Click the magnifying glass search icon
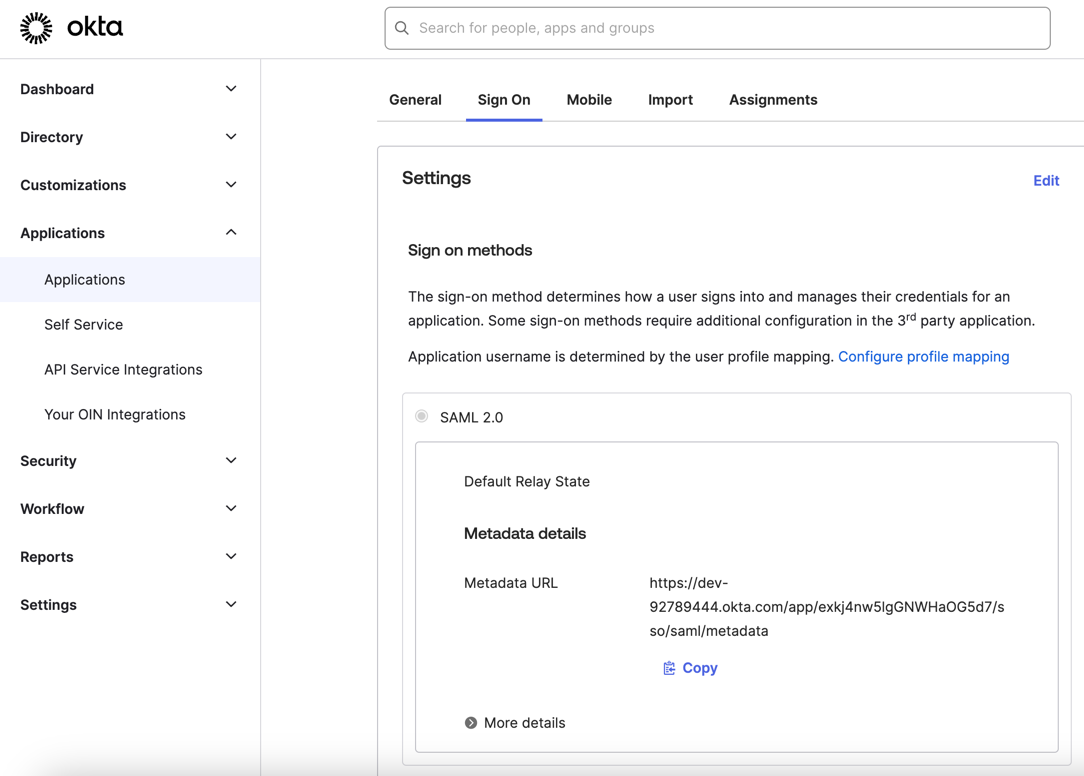Viewport: 1084px width, 776px height. pyautogui.click(x=402, y=28)
